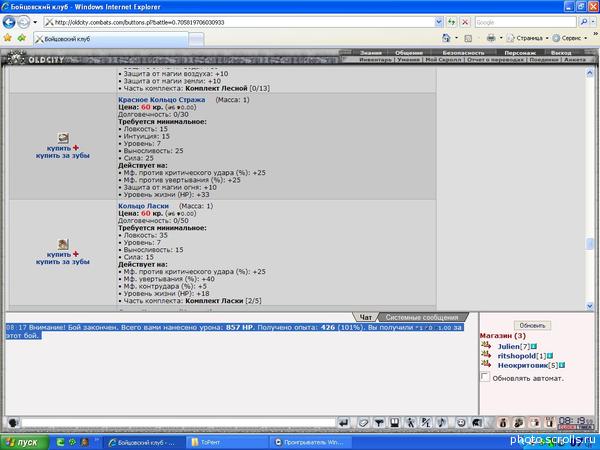Click the walking figure icon in chat bar
The image size is (600, 450).
point(410,423)
